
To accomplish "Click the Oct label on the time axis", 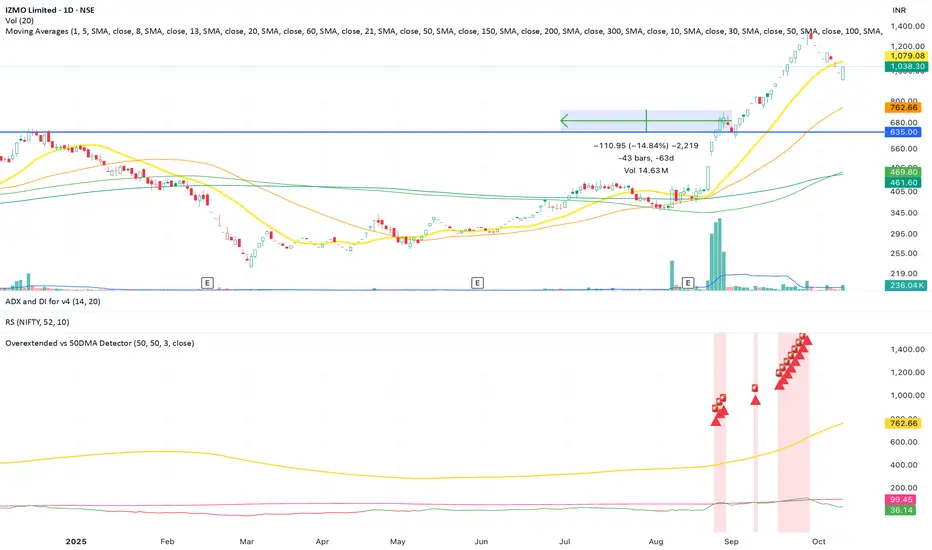I will [x=818, y=542].
